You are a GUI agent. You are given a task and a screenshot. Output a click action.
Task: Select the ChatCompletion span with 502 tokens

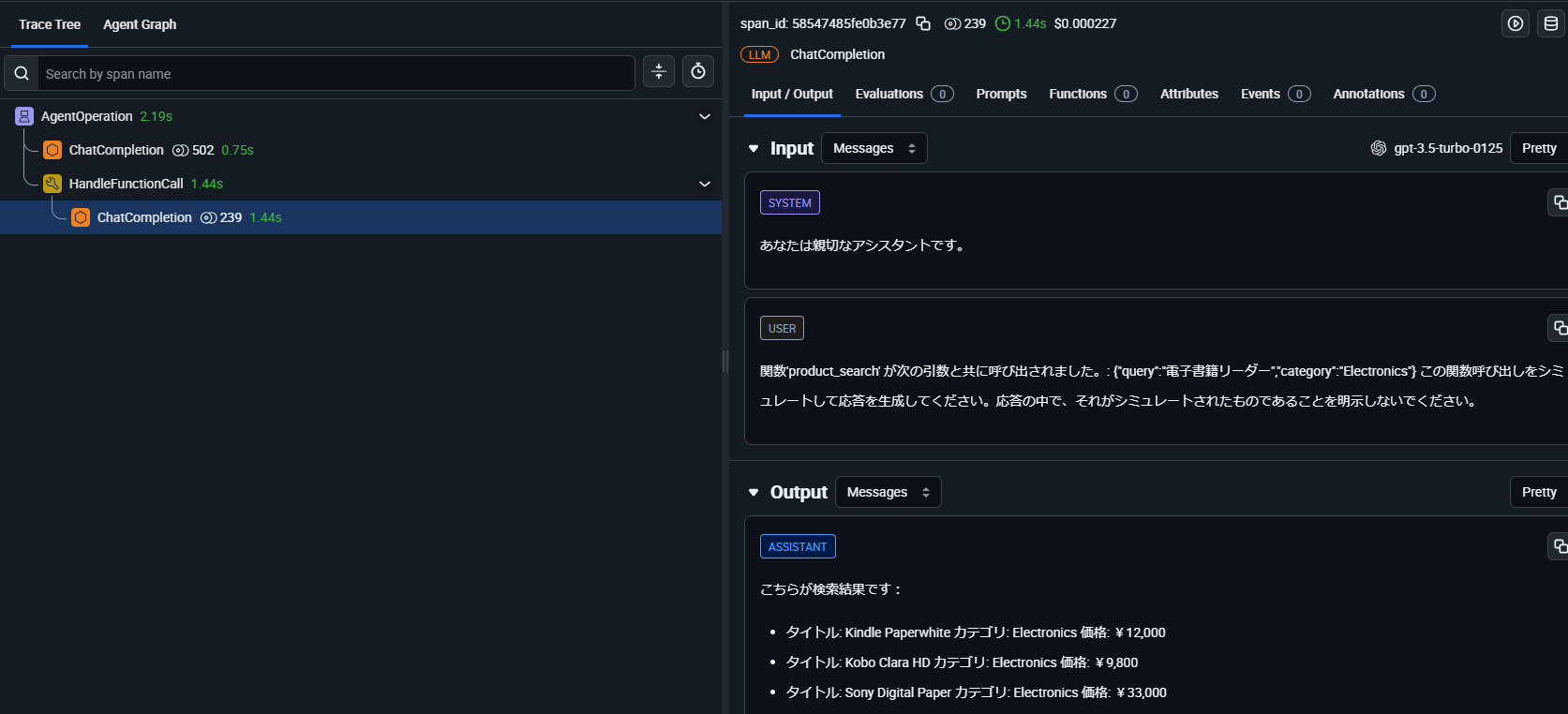point(116,150)
